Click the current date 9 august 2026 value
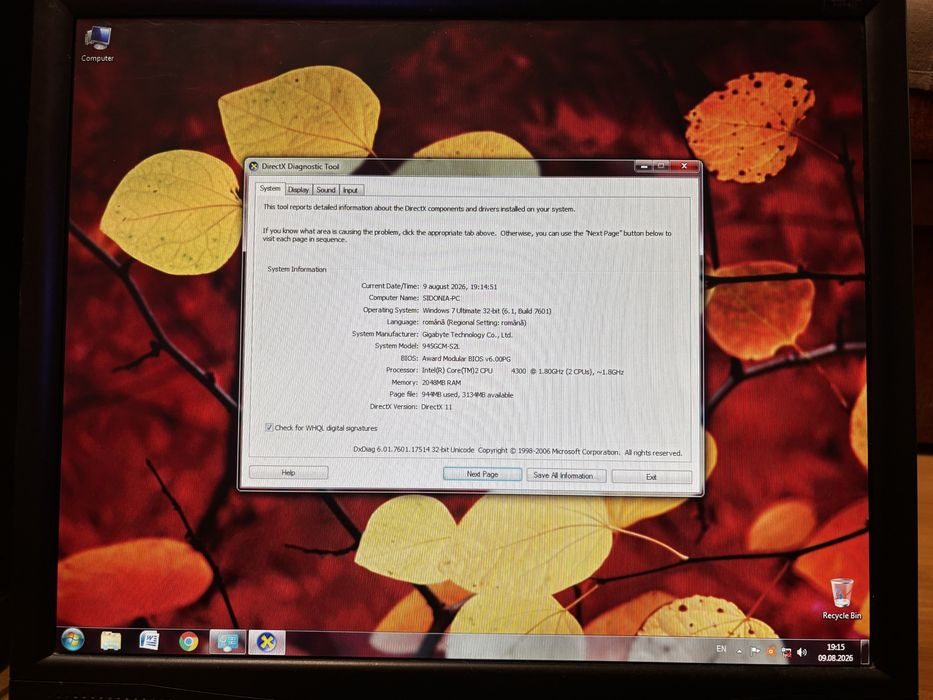The image size is (933, 700). pyautogui.click(x=460, y=286)
